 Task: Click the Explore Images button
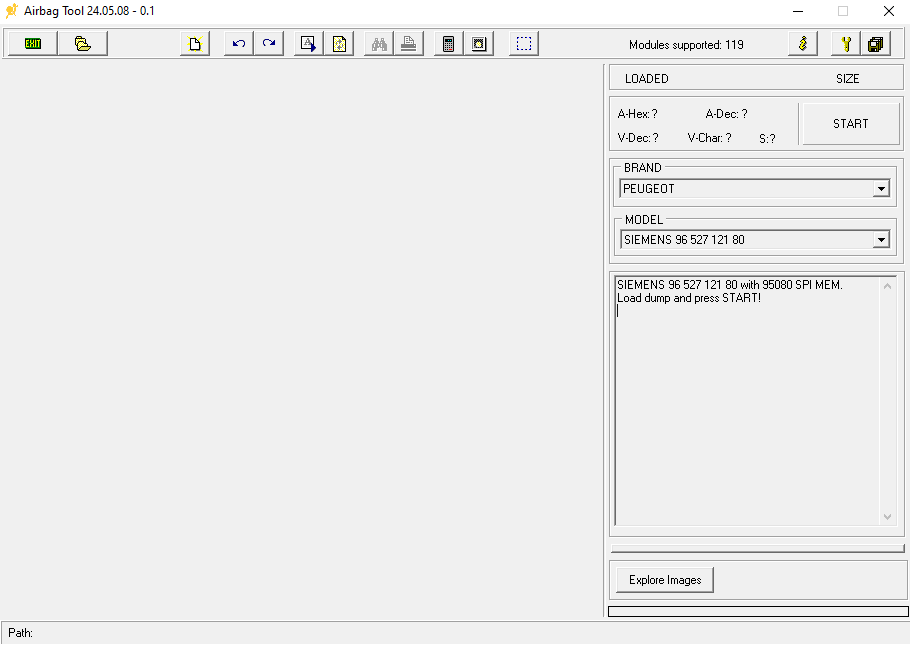(x=665, y=580)
